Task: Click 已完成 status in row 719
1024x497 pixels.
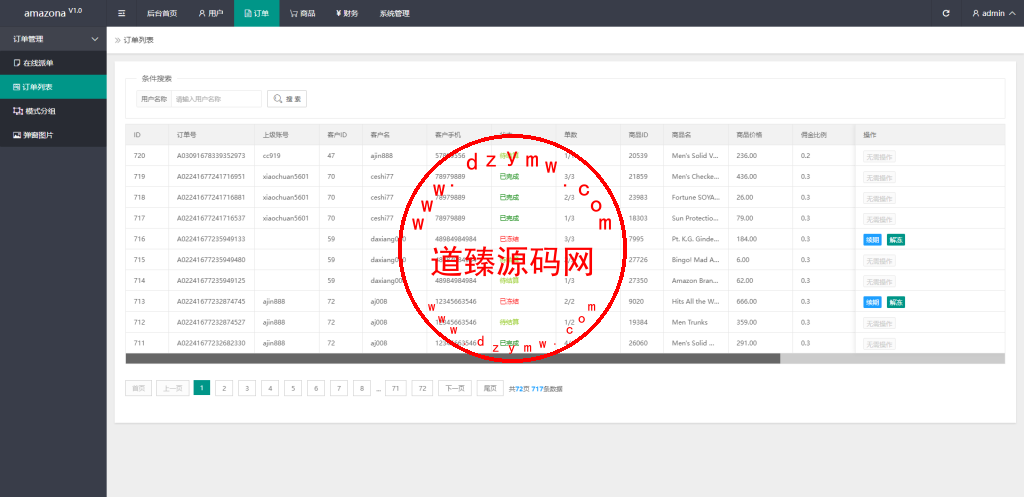Action: tap(509, 177)
